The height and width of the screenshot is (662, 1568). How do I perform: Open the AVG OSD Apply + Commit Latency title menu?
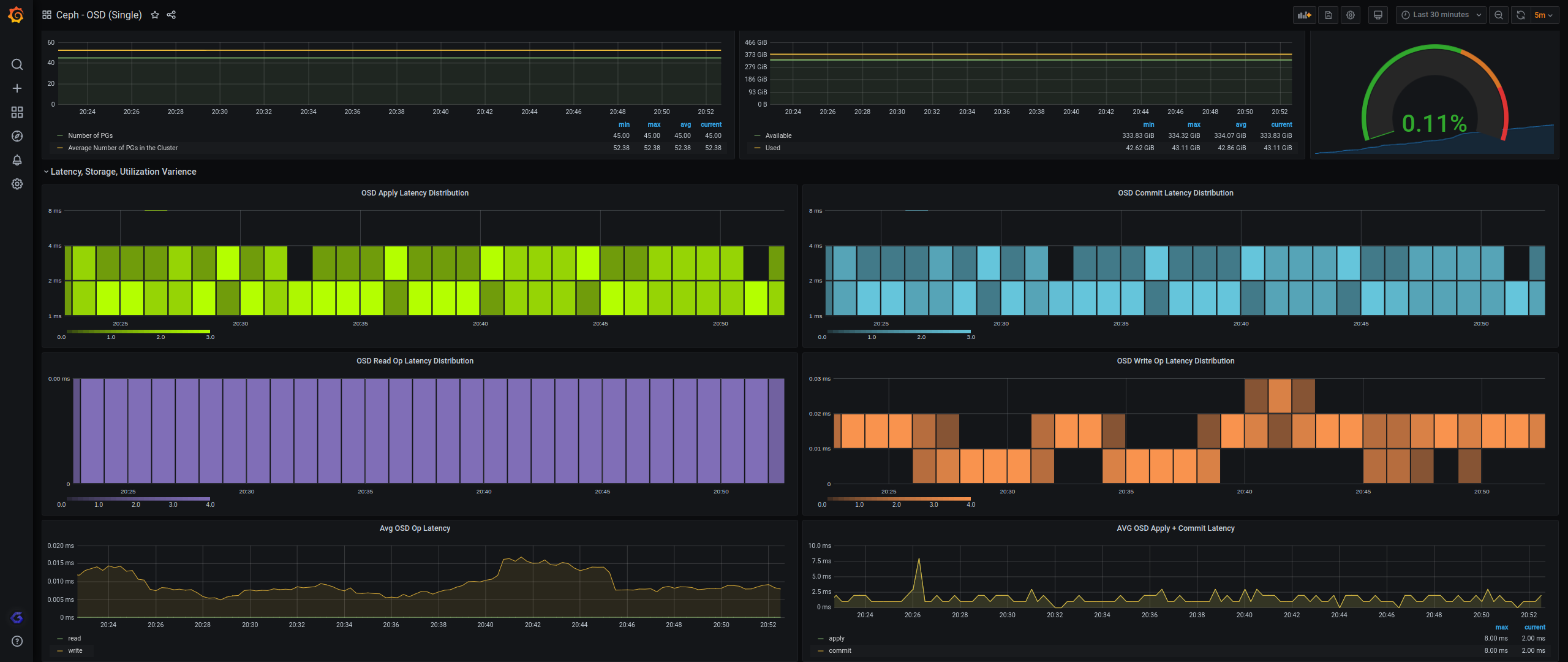(x=1175, y=528)
